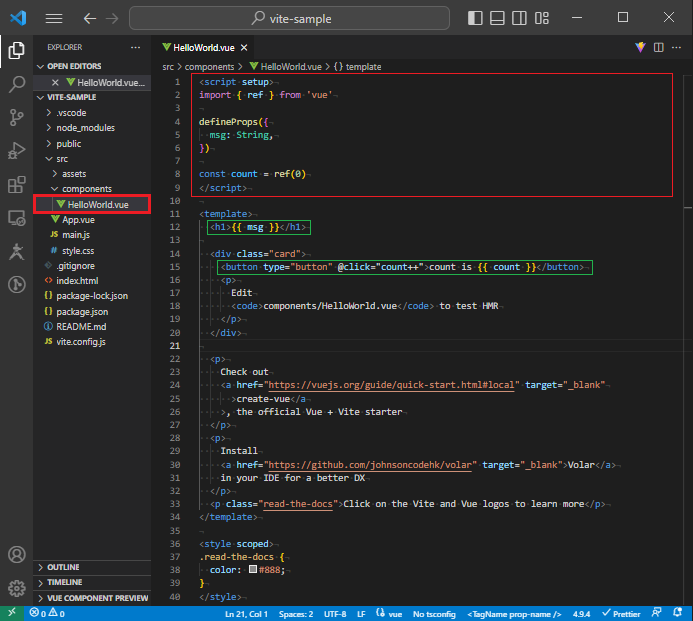Image resolution: width=693 pixels, height=621 pixels.
Task: Click 'components' in the breadcrumb
Action: (209, 67)
